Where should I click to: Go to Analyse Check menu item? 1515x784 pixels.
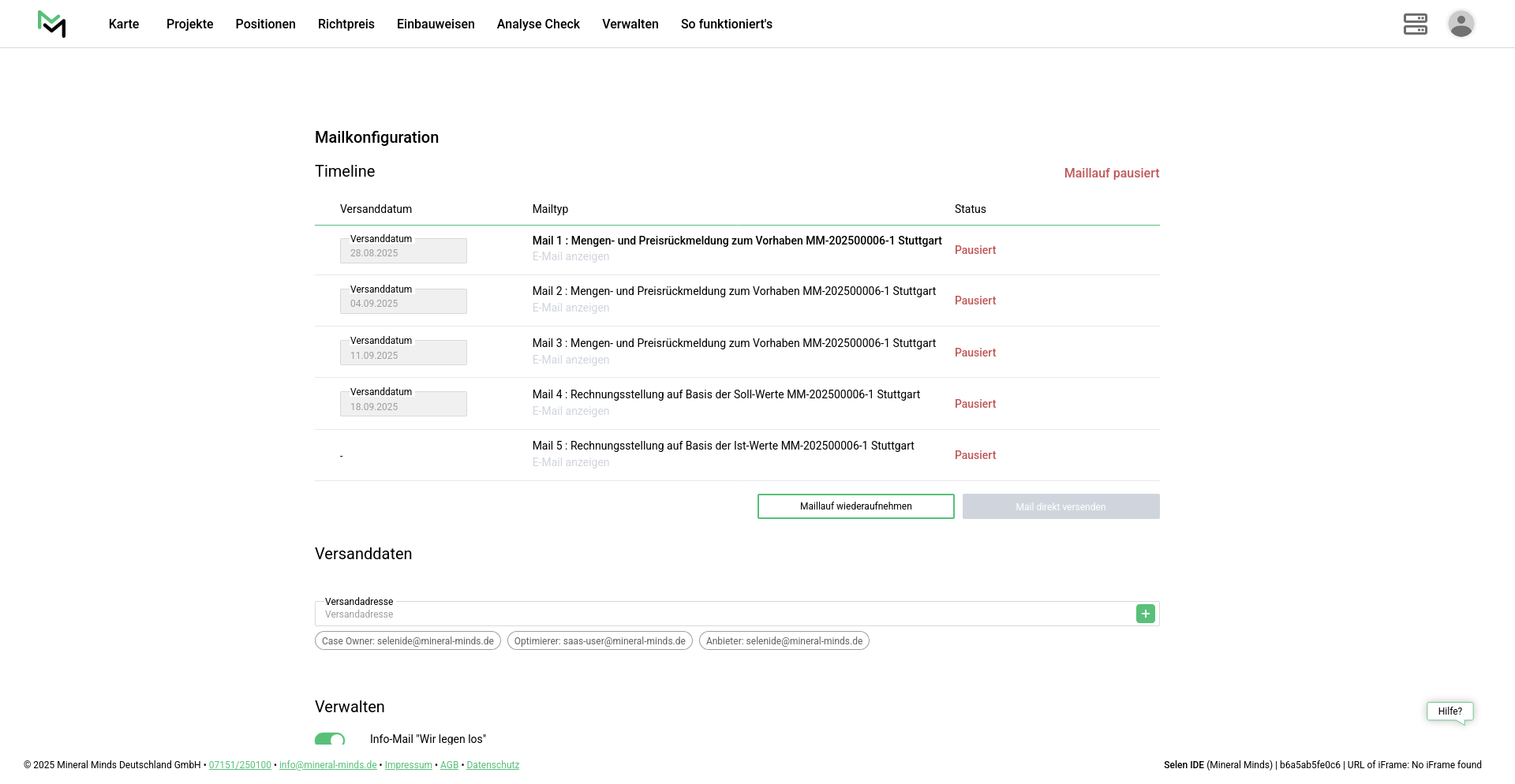538,24
